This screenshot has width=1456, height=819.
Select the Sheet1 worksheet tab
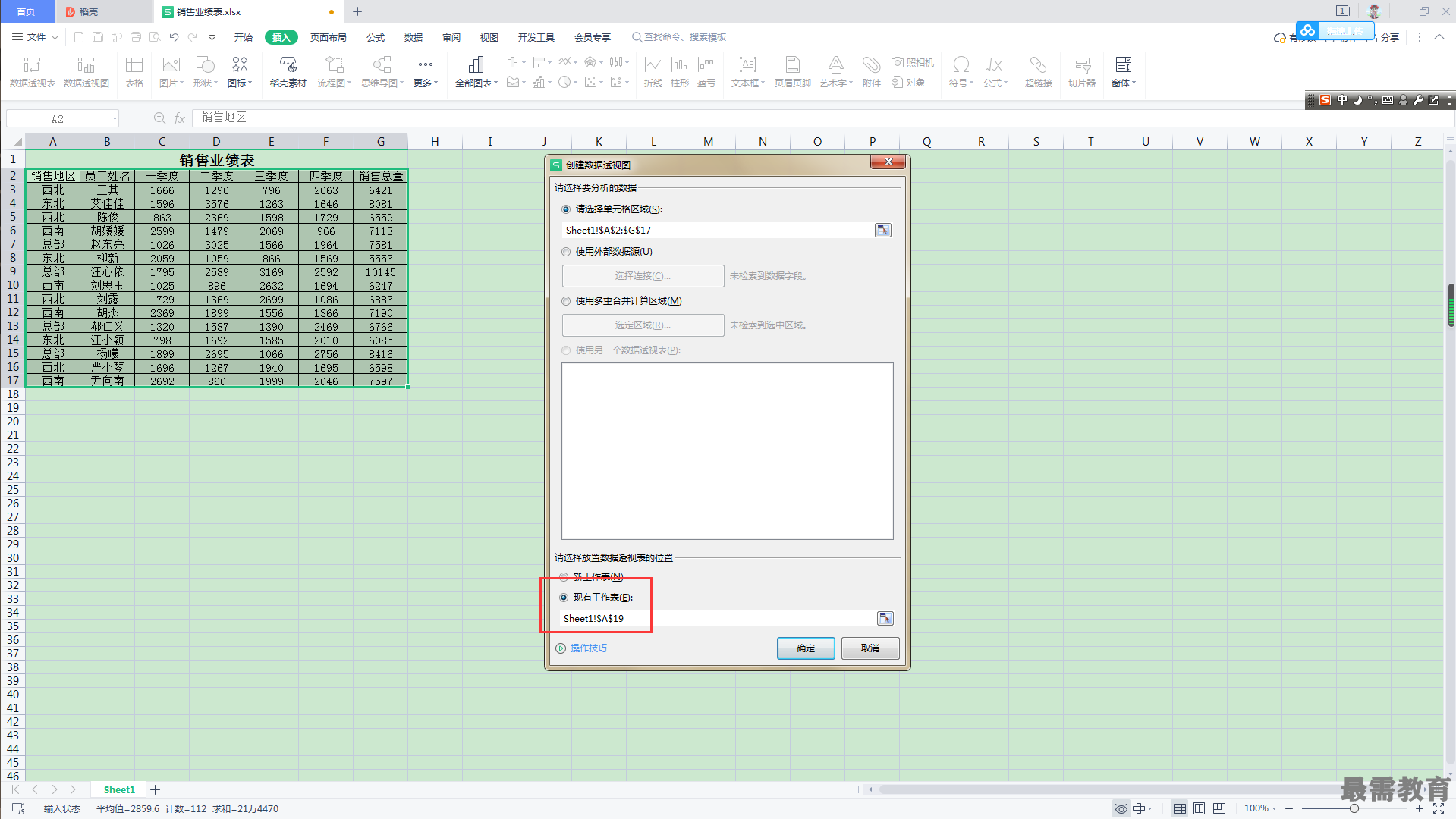[119, 789]
